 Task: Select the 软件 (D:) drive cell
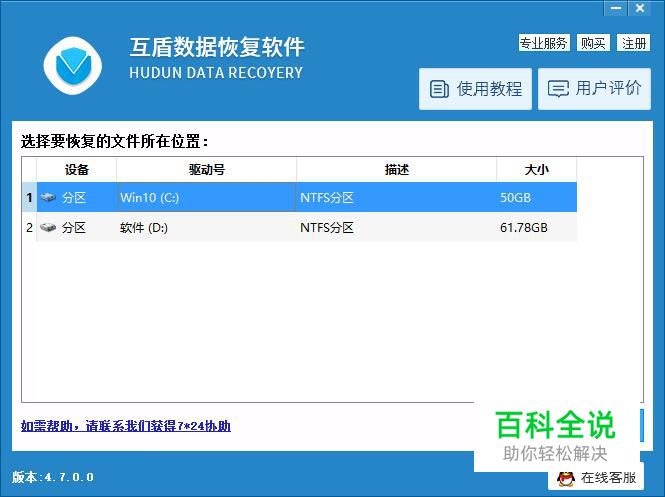(x=207, y=227)
